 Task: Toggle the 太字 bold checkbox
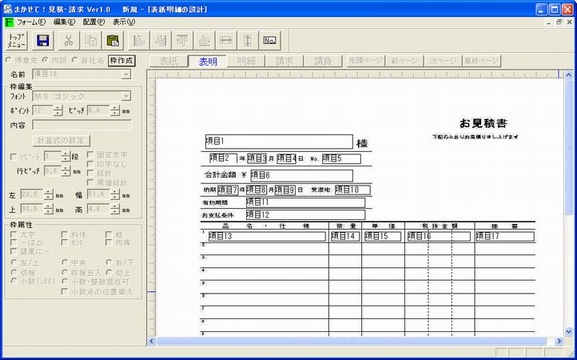[x=14, y=234]
